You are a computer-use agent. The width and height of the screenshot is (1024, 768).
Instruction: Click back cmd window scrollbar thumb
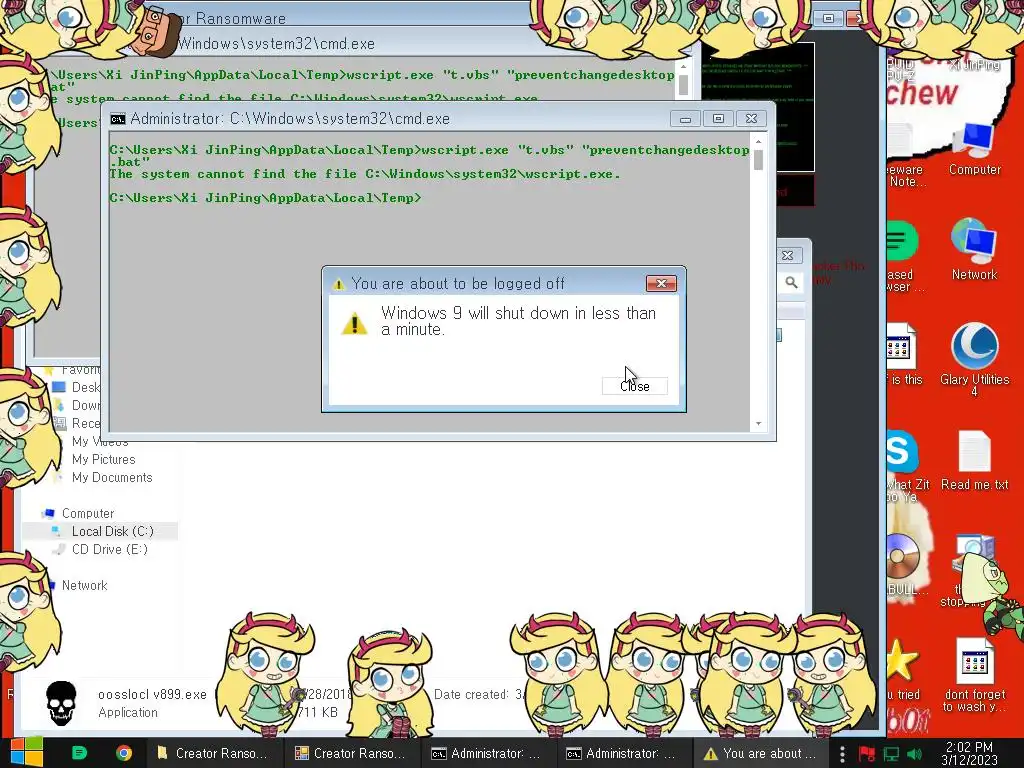click(683, 85)
